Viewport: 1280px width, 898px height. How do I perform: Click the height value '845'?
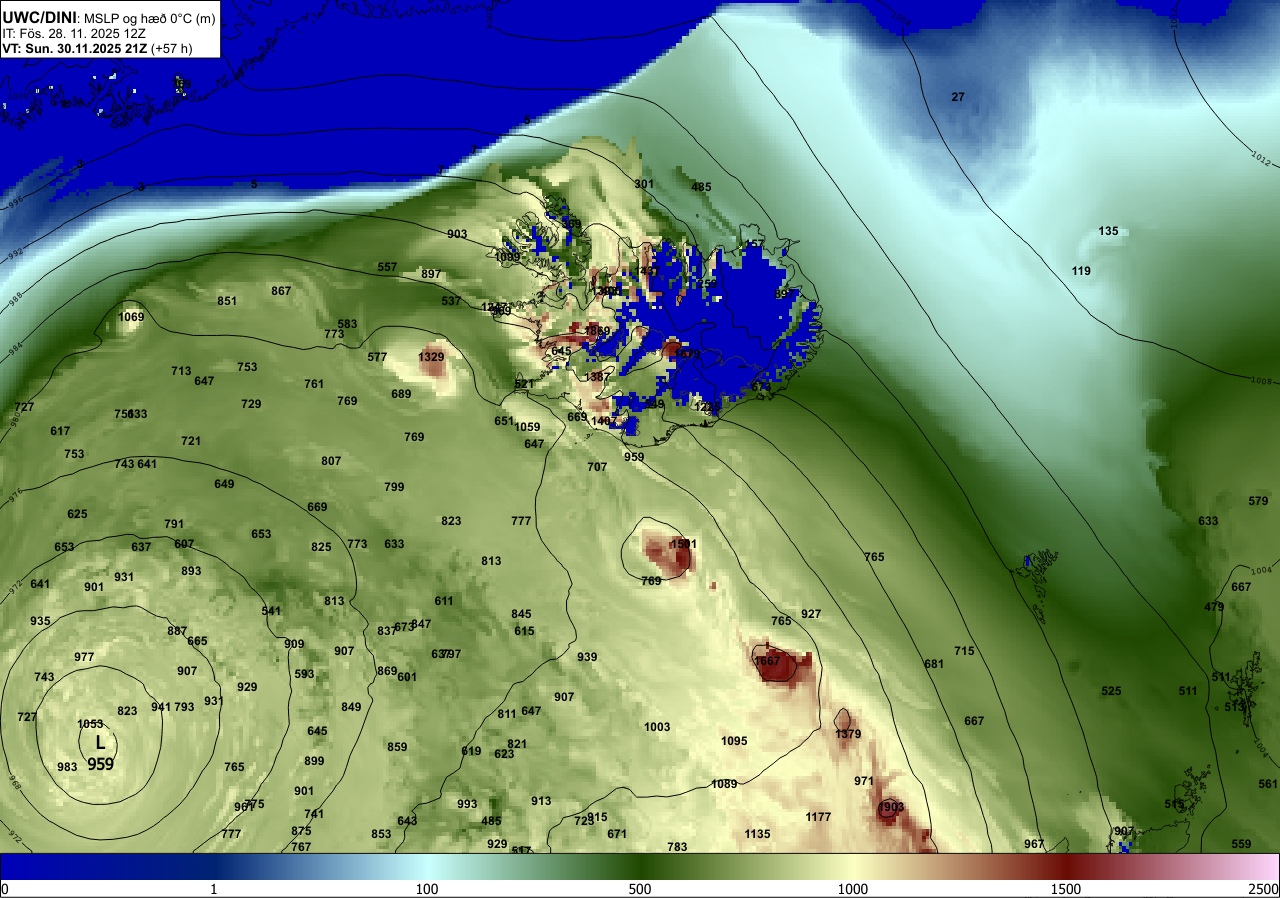521,614
